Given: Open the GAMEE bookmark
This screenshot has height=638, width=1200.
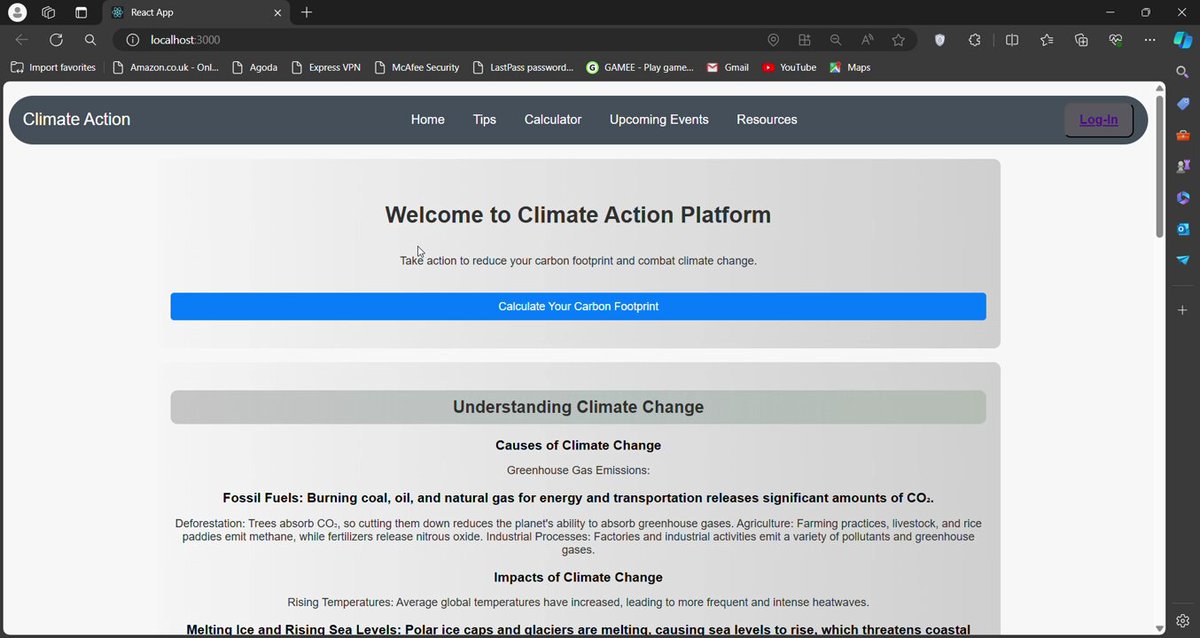Looking at the screenshot, I should coord(640,67).
